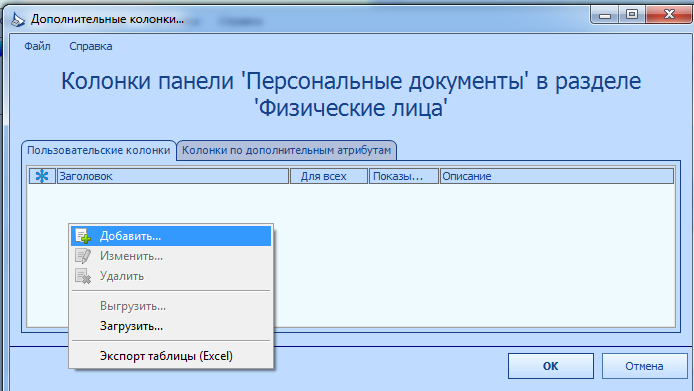Click the Показы... column header
Image resolution: width=694 pixels, height=391 pixels.
tap(404, 176)
